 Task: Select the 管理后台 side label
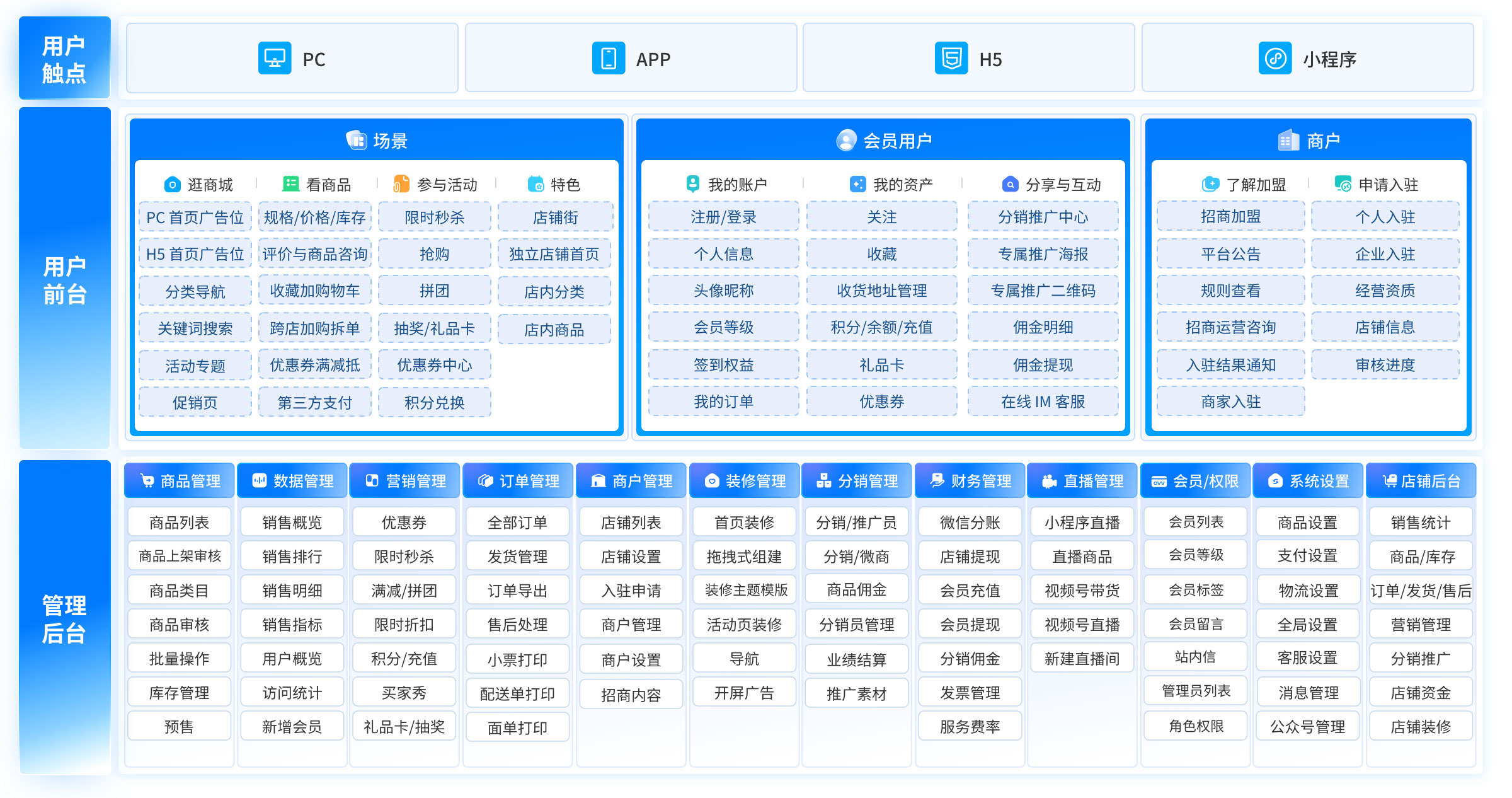64,618
